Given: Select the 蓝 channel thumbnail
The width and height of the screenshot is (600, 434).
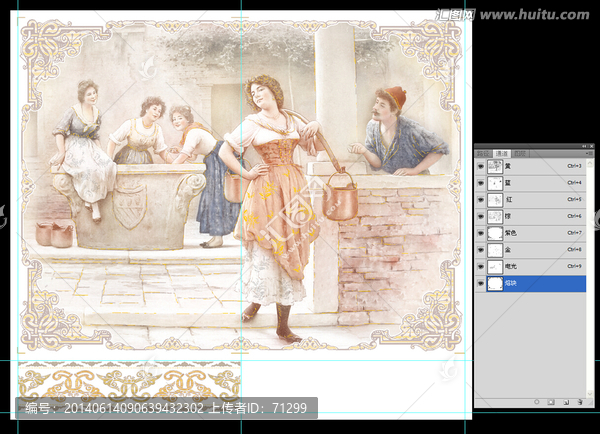Looking at the screenshot, I should tap(495, 183).
